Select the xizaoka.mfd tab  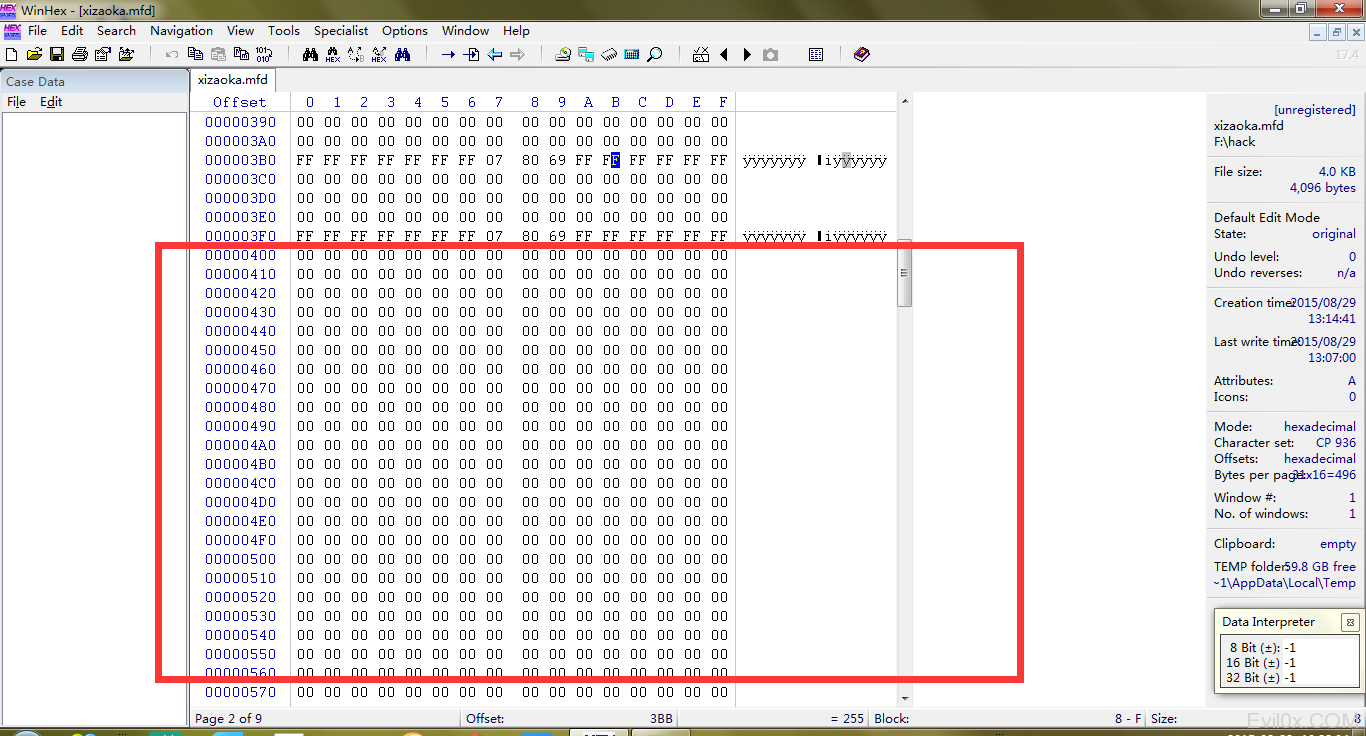click(x=231, y=80)
